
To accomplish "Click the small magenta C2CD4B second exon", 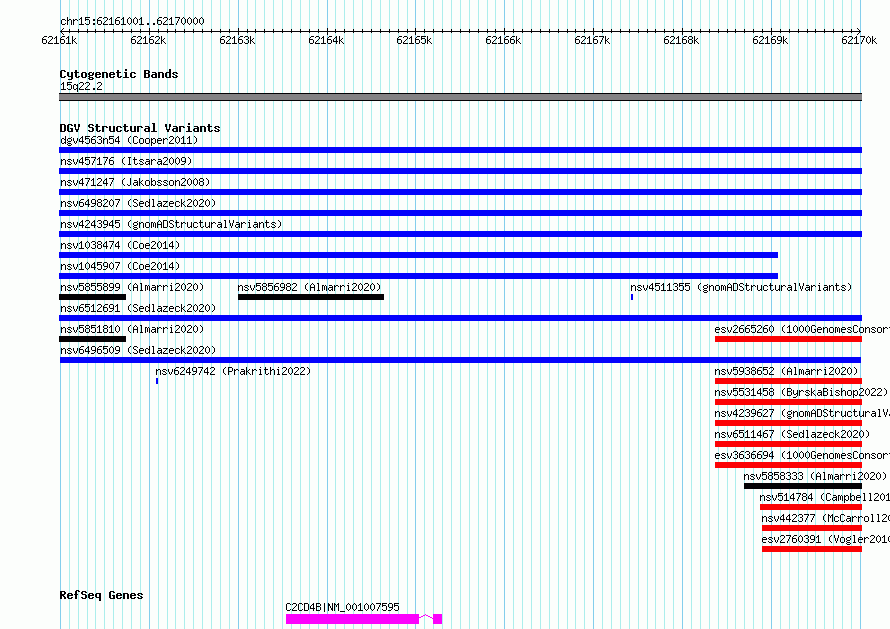I will (438, 619).
